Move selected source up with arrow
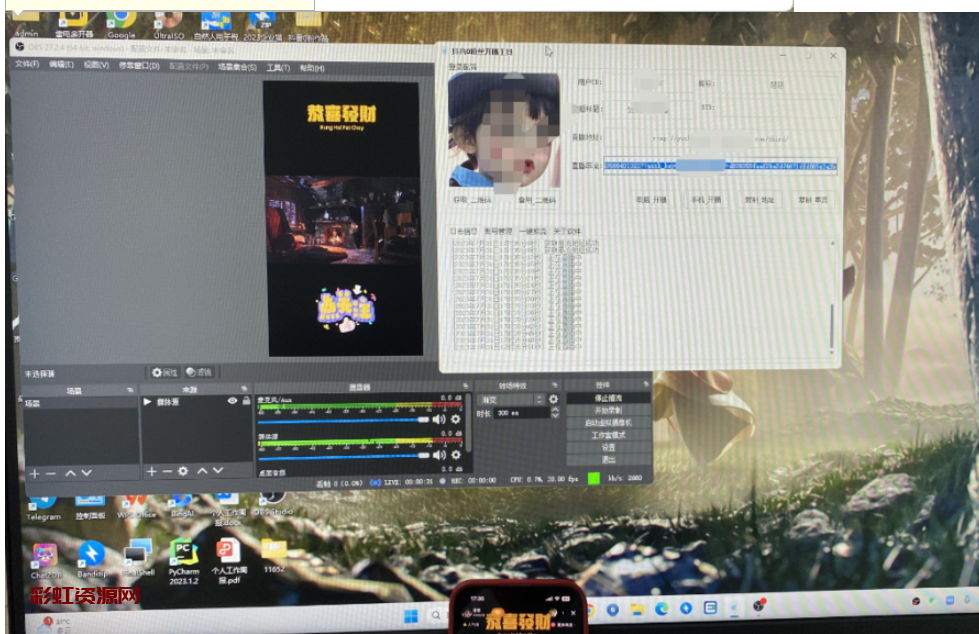The width and height of the screenshot is (979, 634). [203, 471]
